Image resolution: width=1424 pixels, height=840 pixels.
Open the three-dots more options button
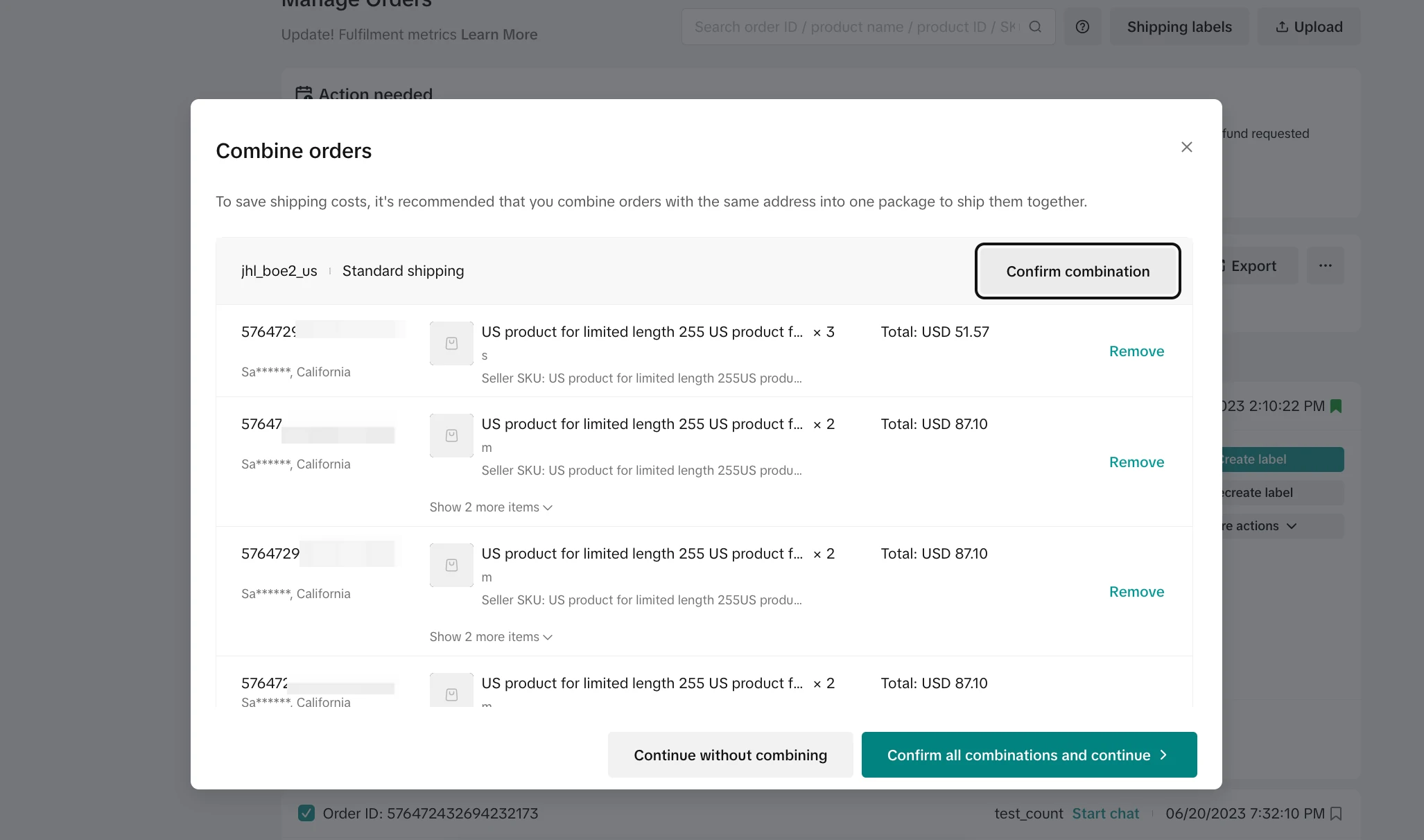pos(1325,265)
